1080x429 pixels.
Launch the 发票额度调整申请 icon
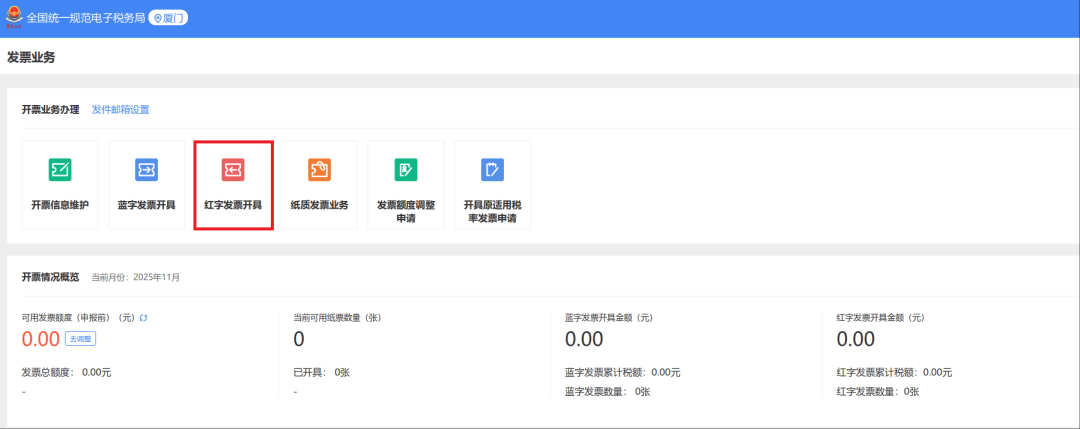(x=405, y=170)
